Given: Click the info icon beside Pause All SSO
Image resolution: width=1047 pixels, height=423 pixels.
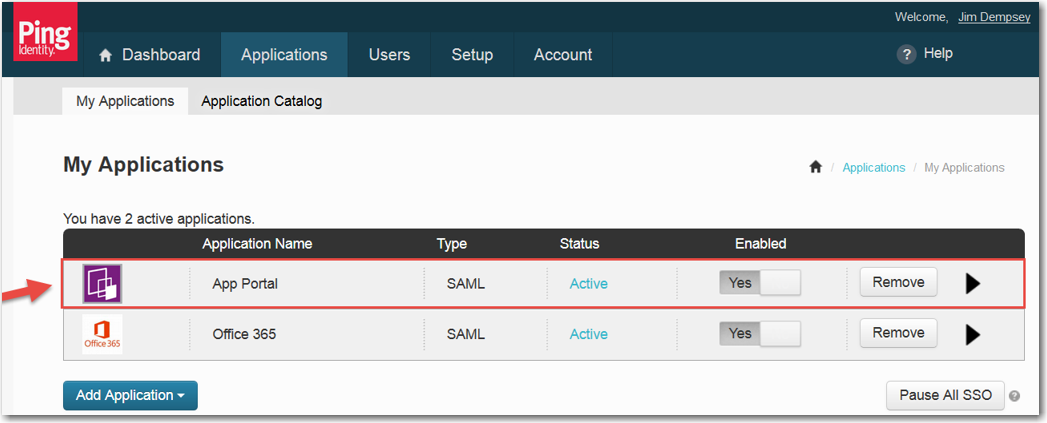Looking at the screenshot, I should click(x=1014, y=396).
